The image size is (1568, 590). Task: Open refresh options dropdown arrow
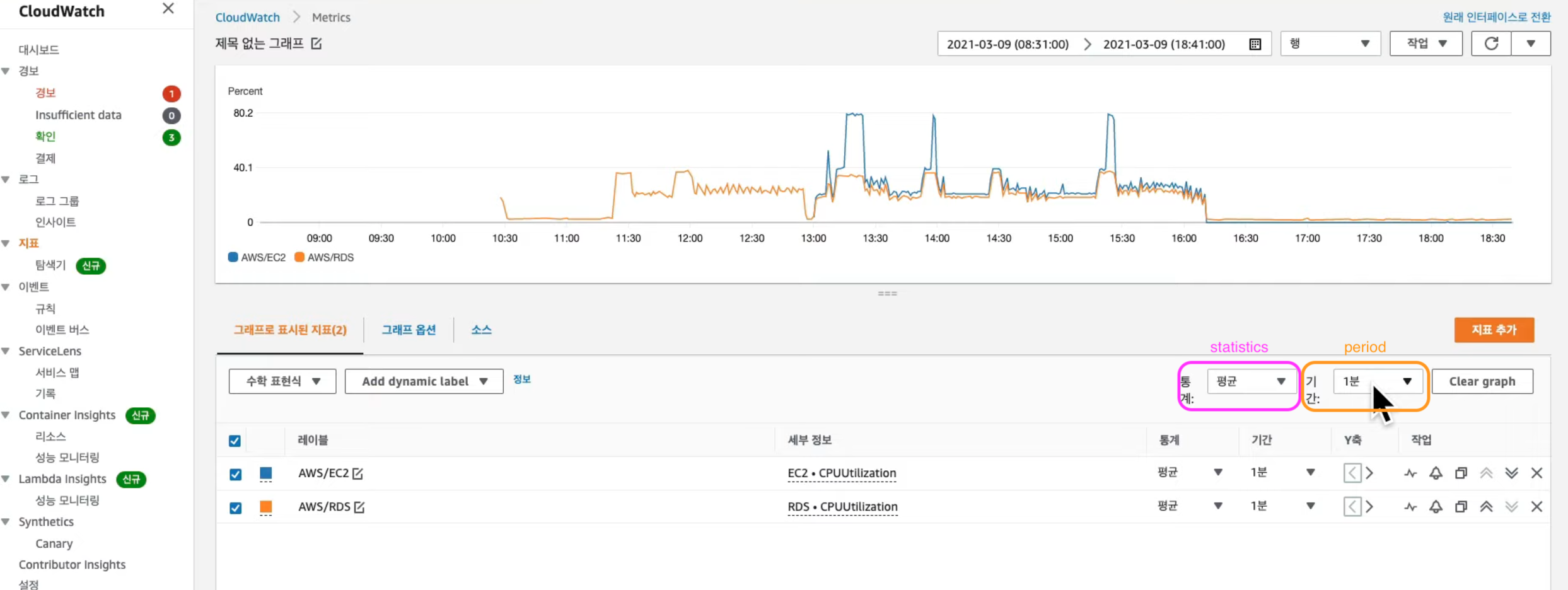(1531, 43)
